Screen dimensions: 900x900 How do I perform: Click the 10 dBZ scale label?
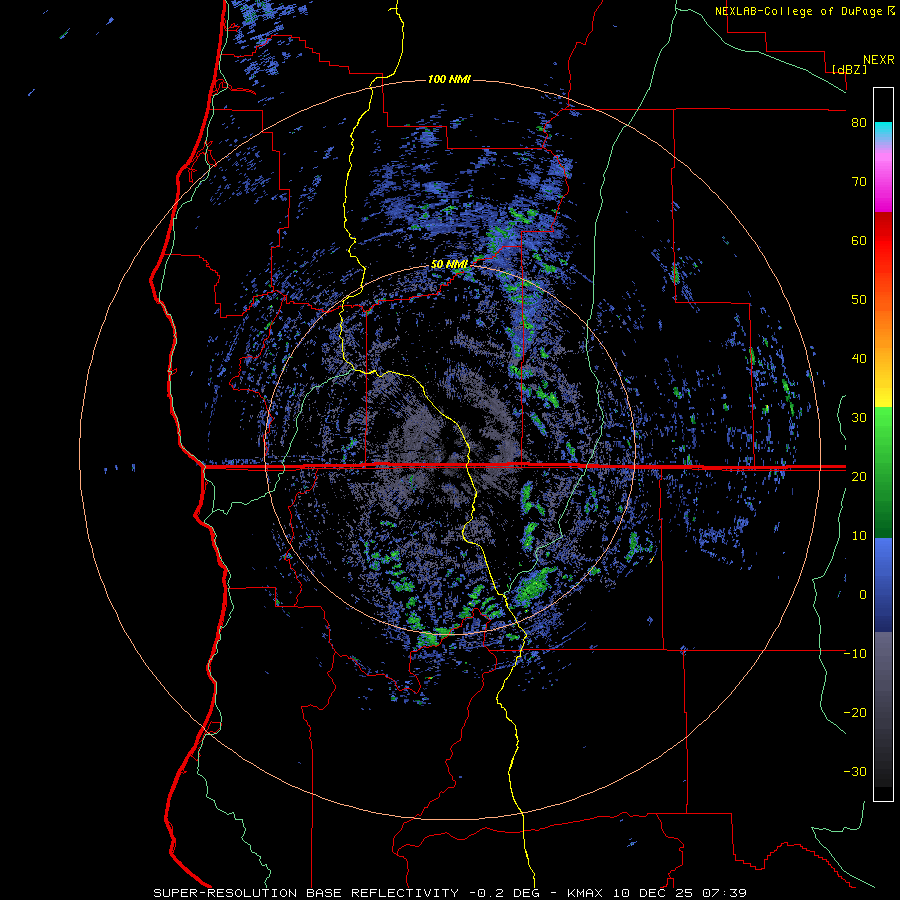coord(859,536)
